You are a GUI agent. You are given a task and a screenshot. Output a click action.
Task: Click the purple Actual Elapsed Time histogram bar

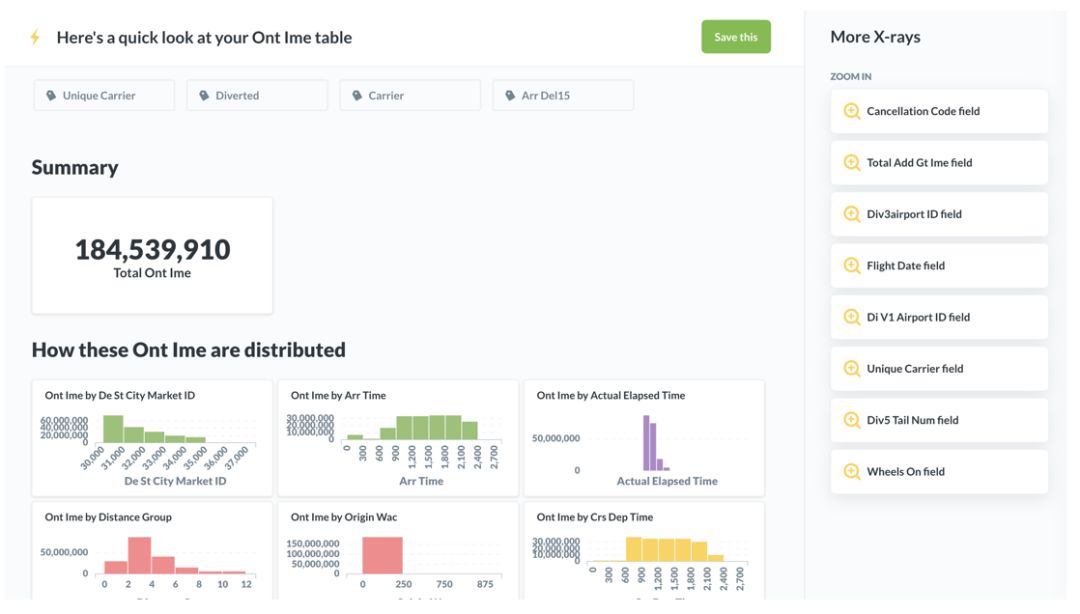(x=647, y=442)
